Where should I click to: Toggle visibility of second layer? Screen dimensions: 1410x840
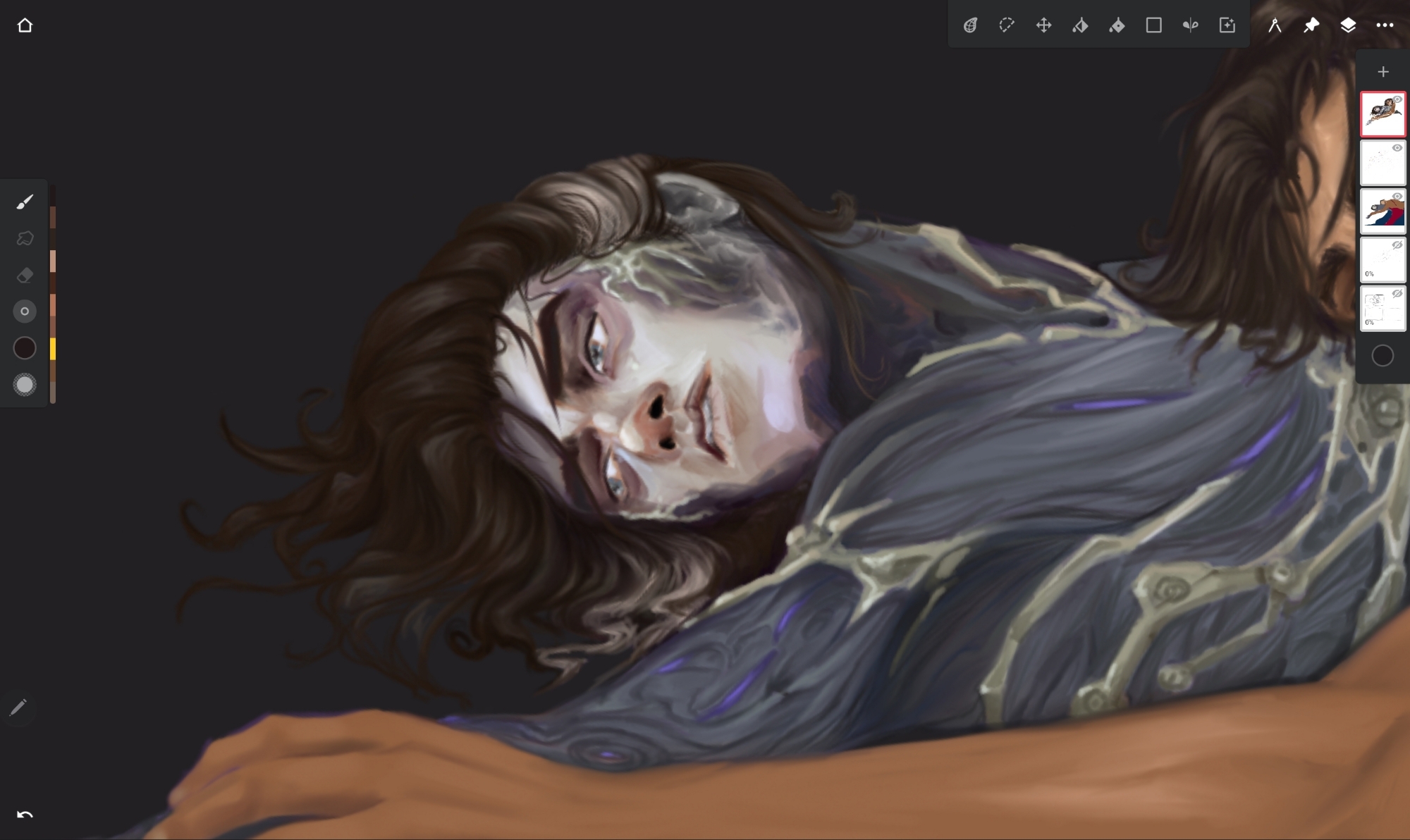[x=1397, y=148]
